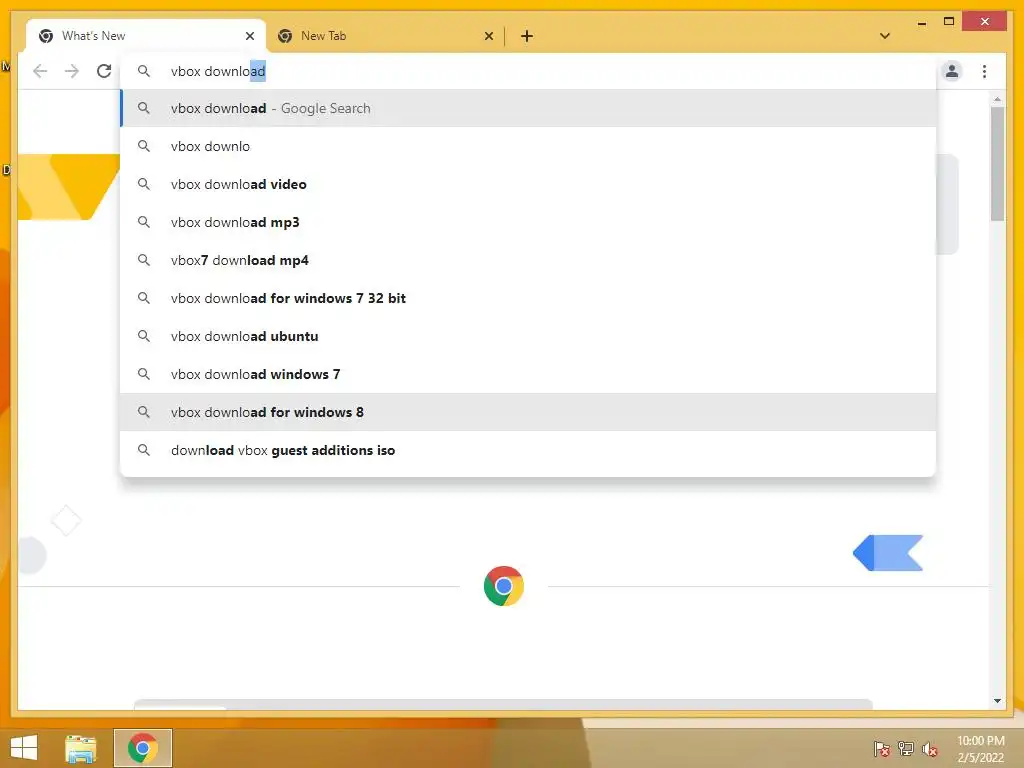Click search icon beside 'vbox download ubuntu'
The width and height of the screenshot is (1024, 768).
(x=144, y=336)
